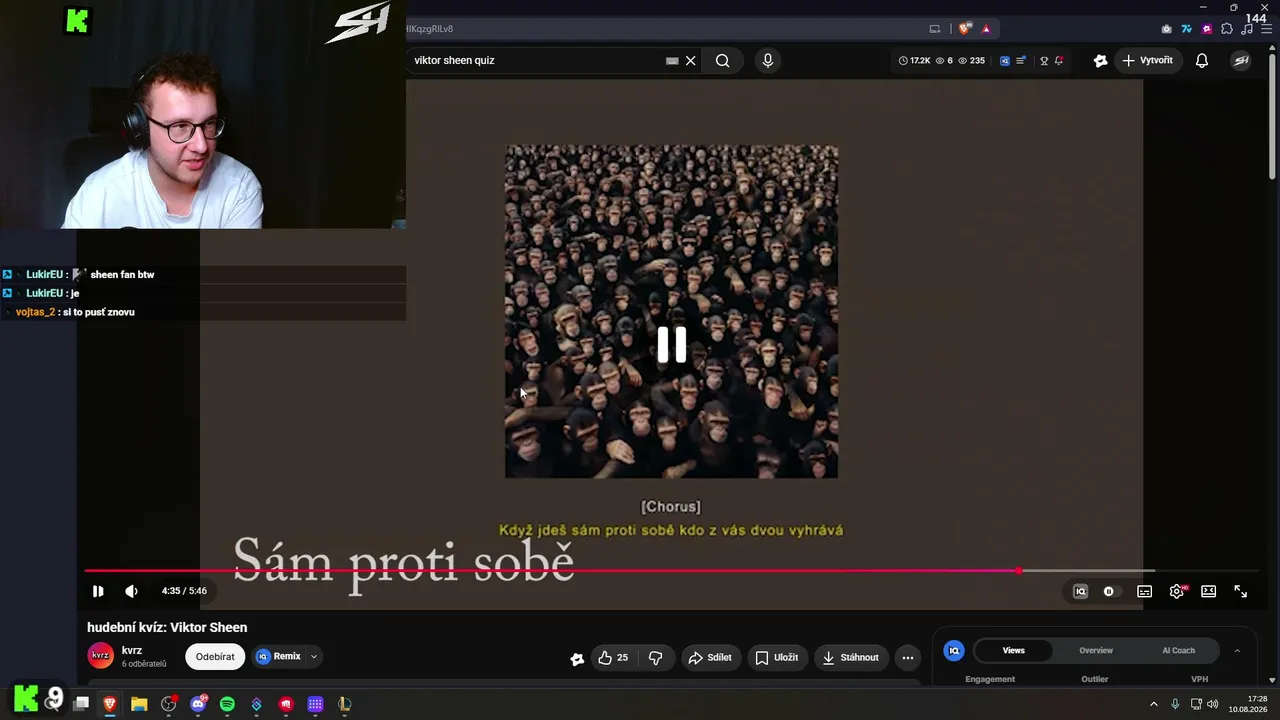Like the video with thumbs up
The height and width of the screenshot is (720, 1280).
613,657
